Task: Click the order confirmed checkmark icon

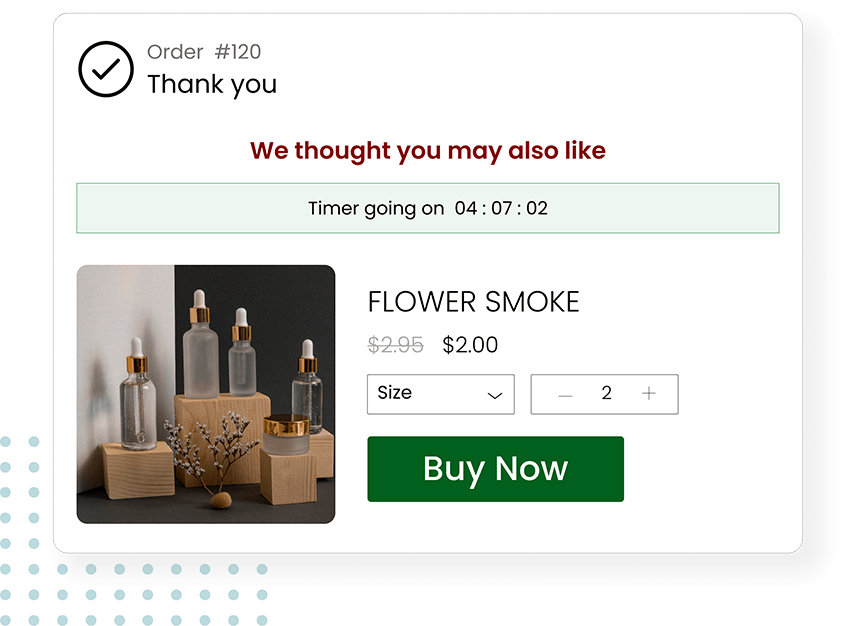Action: pyautogui.click(x=106, y=69)
